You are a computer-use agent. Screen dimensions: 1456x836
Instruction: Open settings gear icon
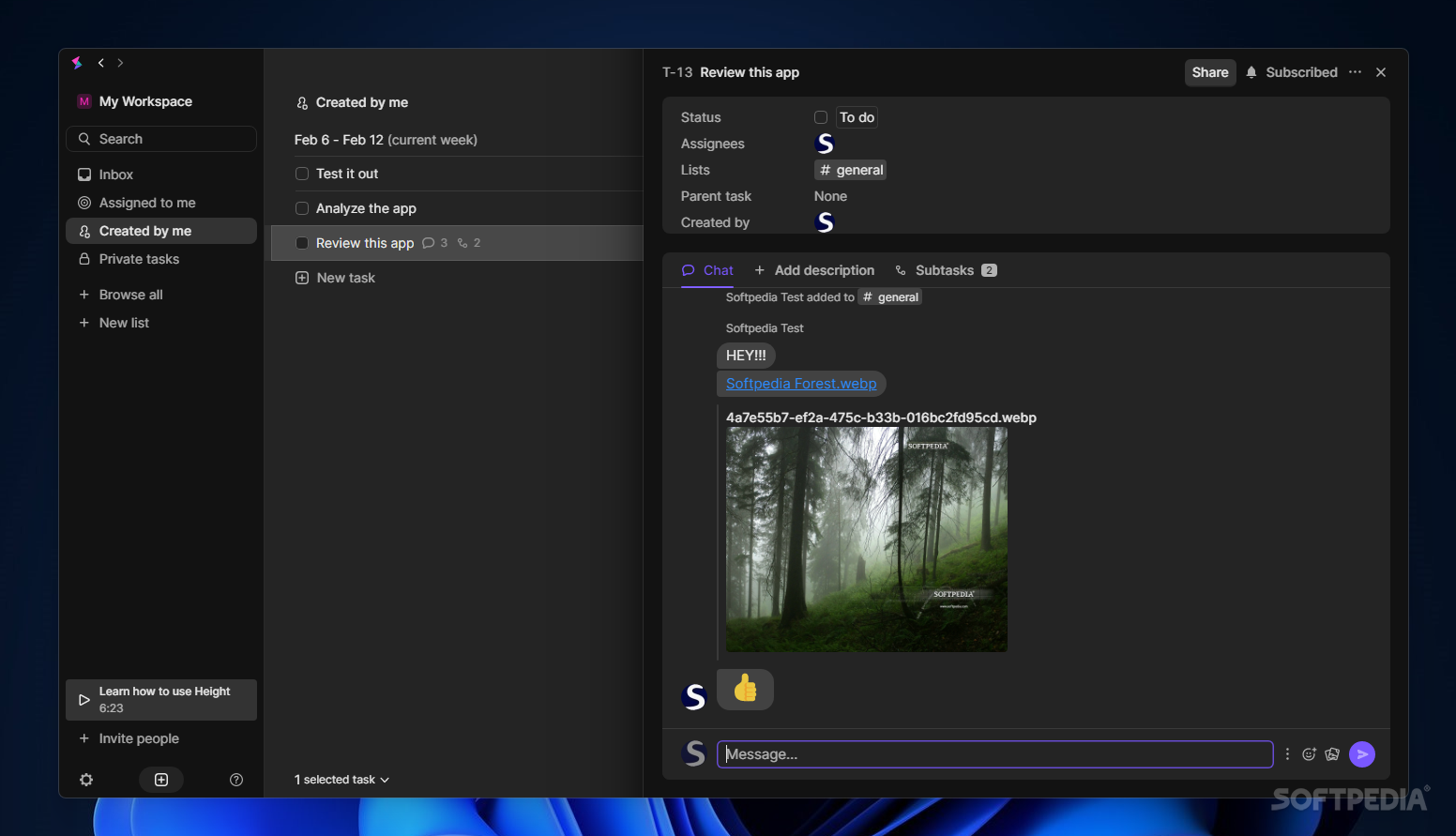[86, 780]
